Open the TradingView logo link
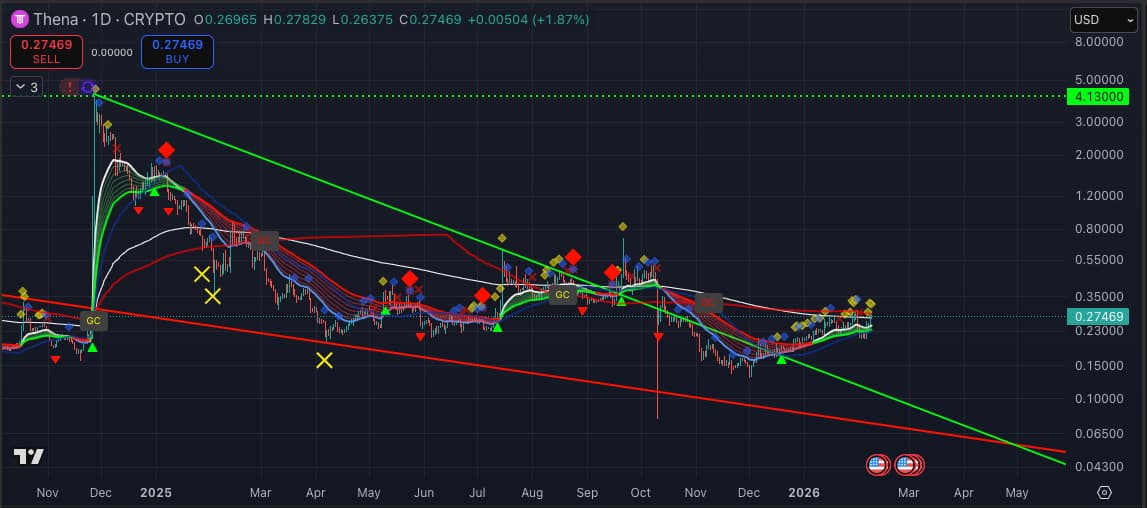Image resolution: width=1147 pixels, height=508 pixels. pos(29,457)
